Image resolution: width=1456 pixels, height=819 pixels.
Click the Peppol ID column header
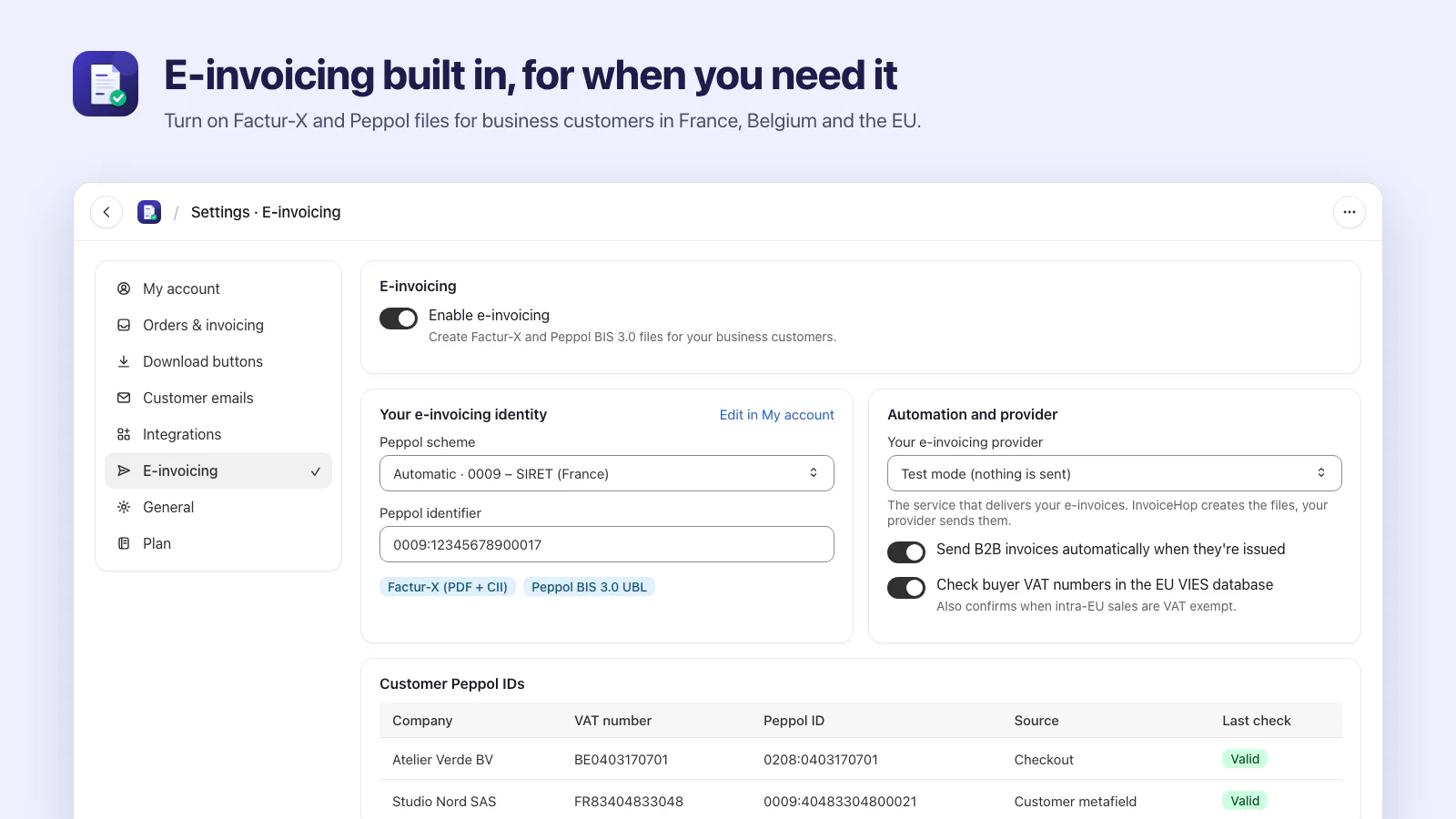tap(794, 721)
